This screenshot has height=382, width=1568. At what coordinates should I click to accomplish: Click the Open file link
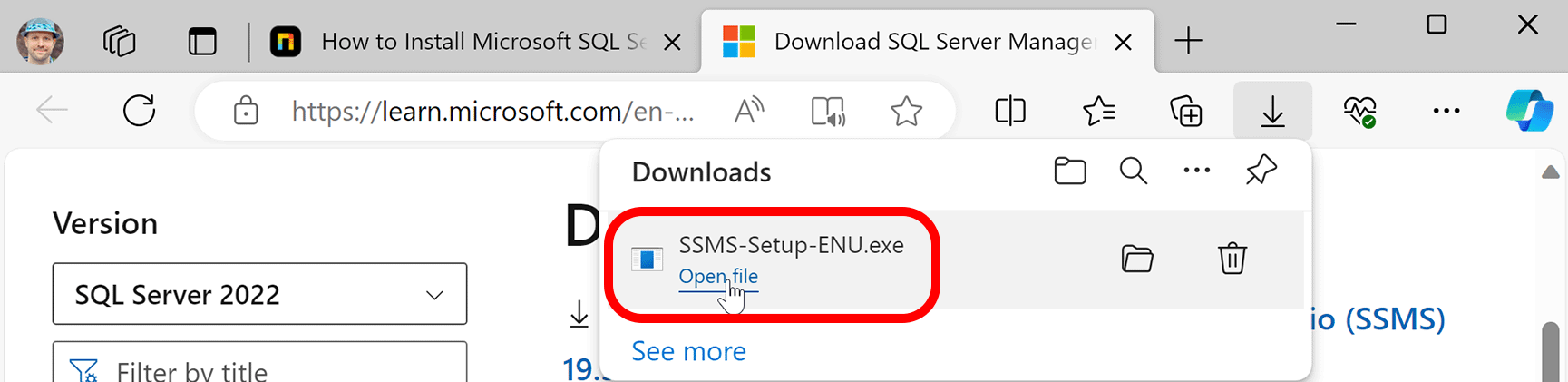[x=718, y=276]
